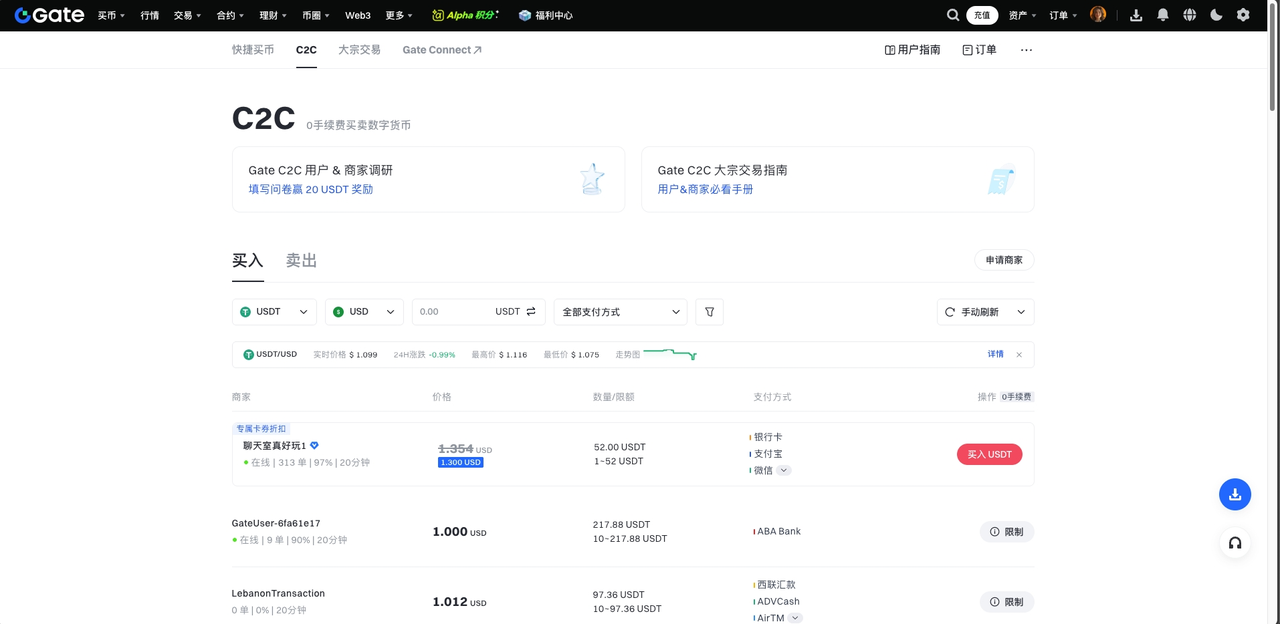This screenshot has width=1280, height=624.
Task: Expand the 全部支付方式 payment dropdown
Action: click(x=620, y=312)
